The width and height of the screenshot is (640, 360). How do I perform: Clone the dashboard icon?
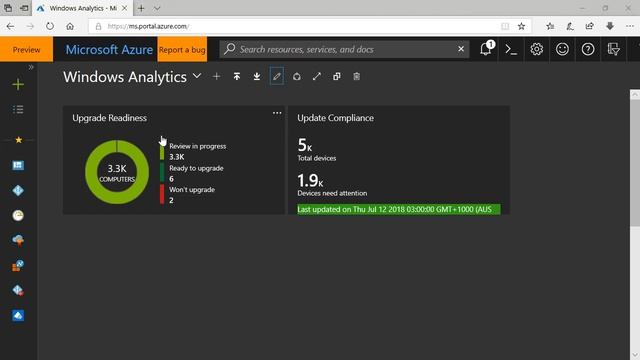point(337,76)
